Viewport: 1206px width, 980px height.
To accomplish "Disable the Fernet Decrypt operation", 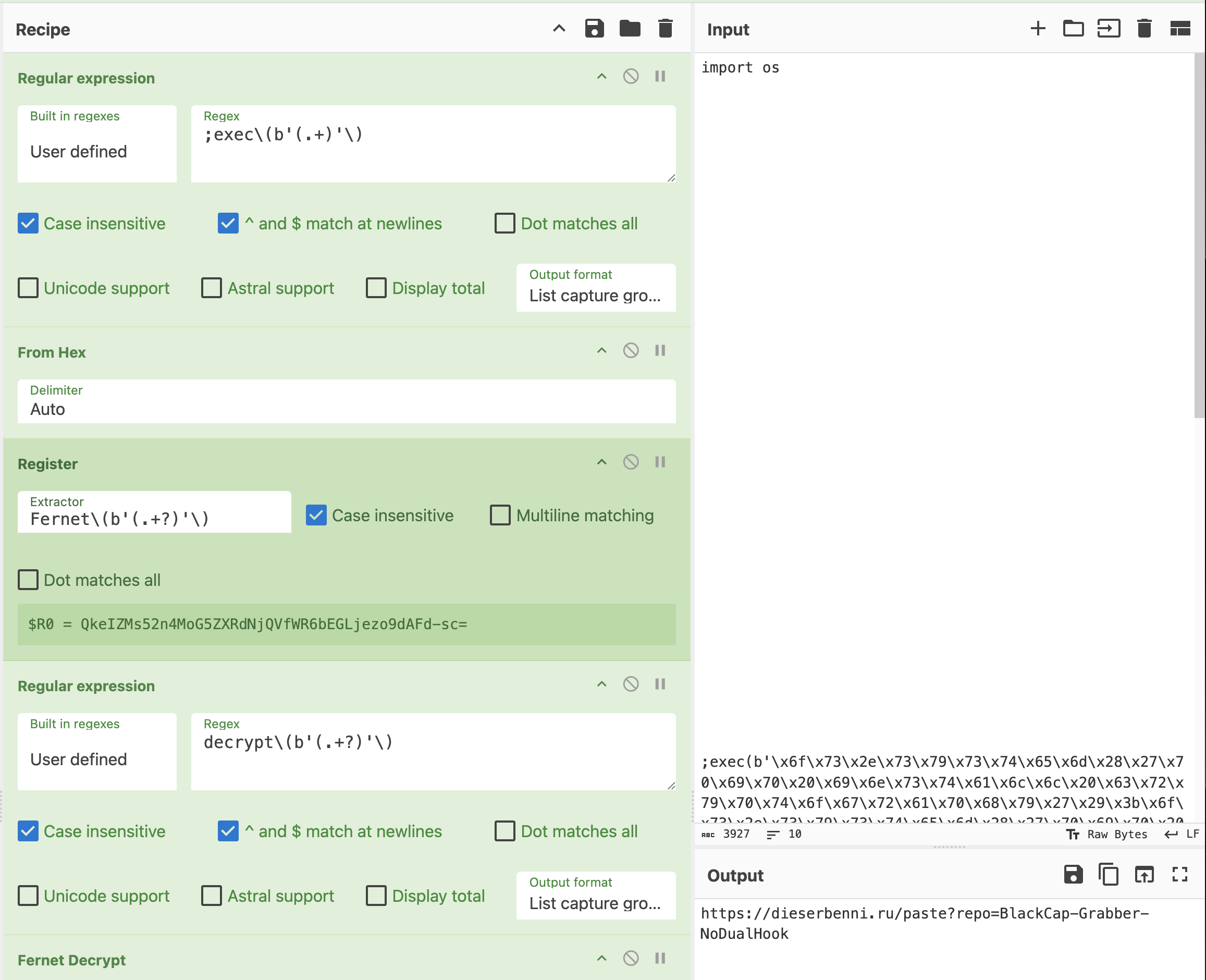I will (x=631, y=959).
